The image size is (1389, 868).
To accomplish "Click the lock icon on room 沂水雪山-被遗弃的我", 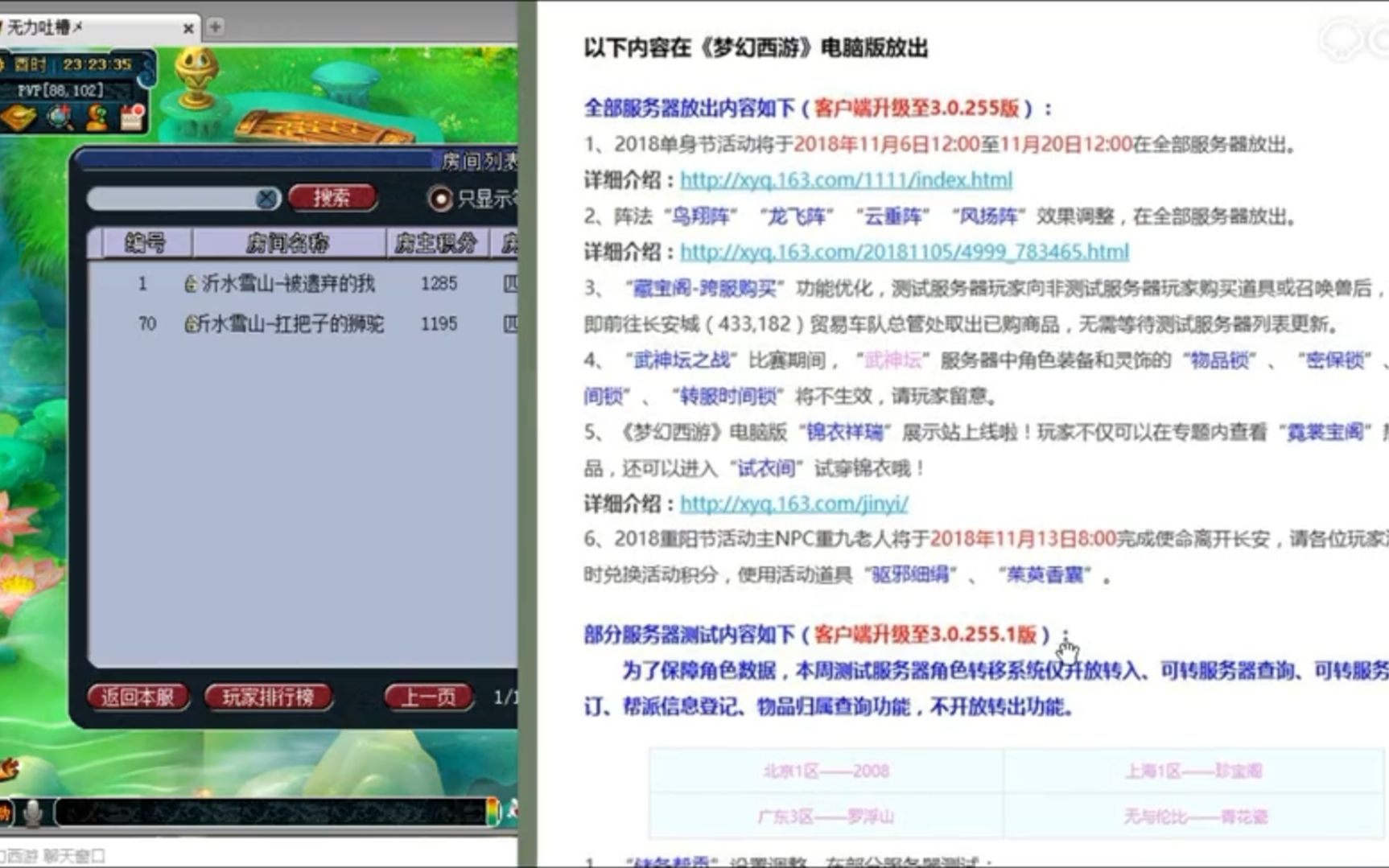I will [x=190, y=283].
